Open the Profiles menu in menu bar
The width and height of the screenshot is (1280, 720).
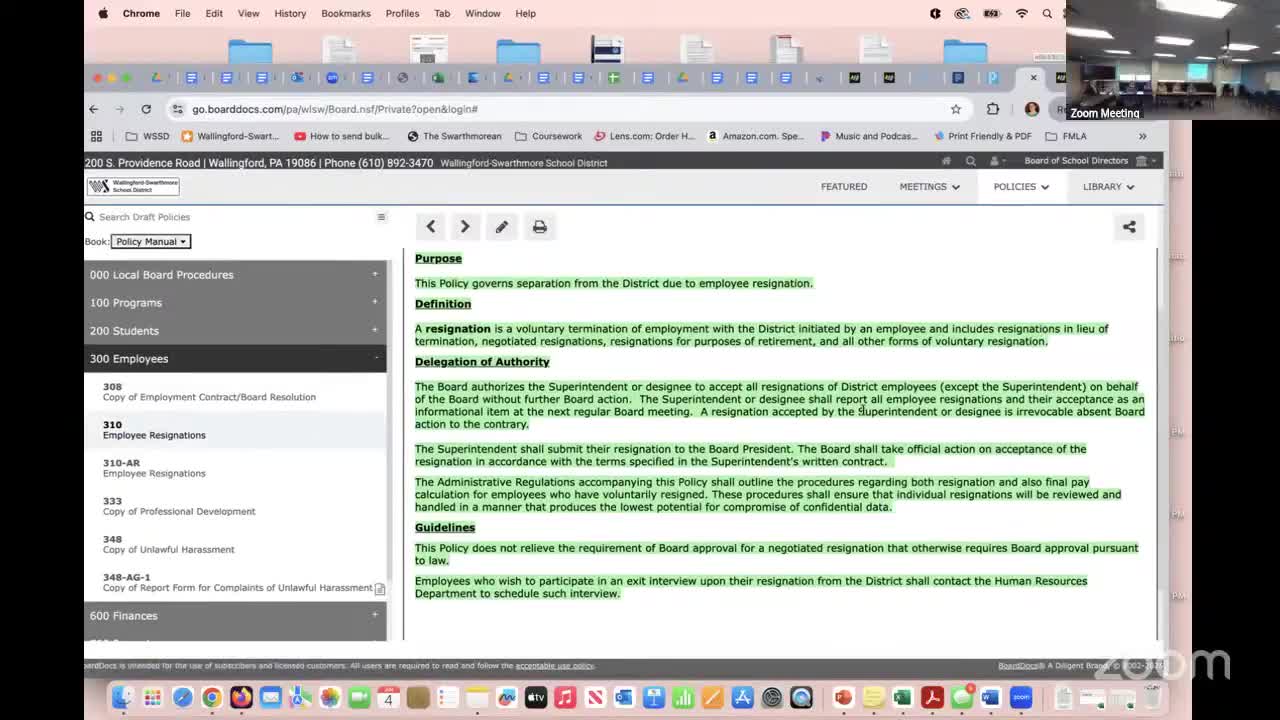pyautogui.click(x=402, y=13)
